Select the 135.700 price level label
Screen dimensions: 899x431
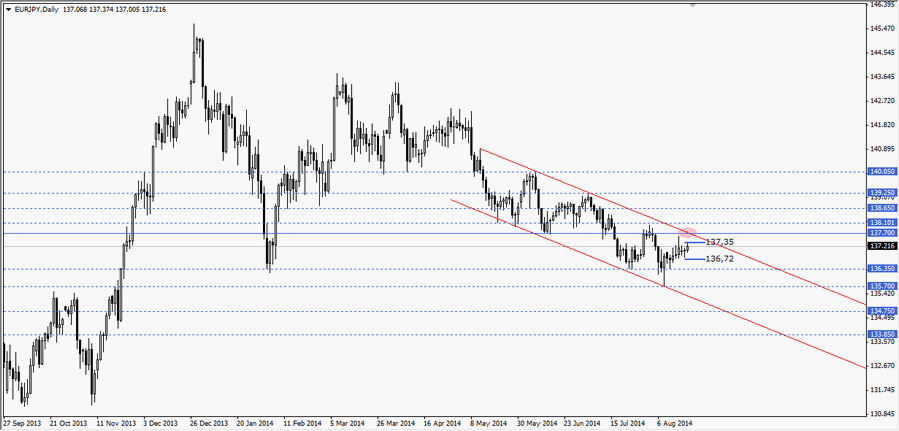[x=882, y=285]
